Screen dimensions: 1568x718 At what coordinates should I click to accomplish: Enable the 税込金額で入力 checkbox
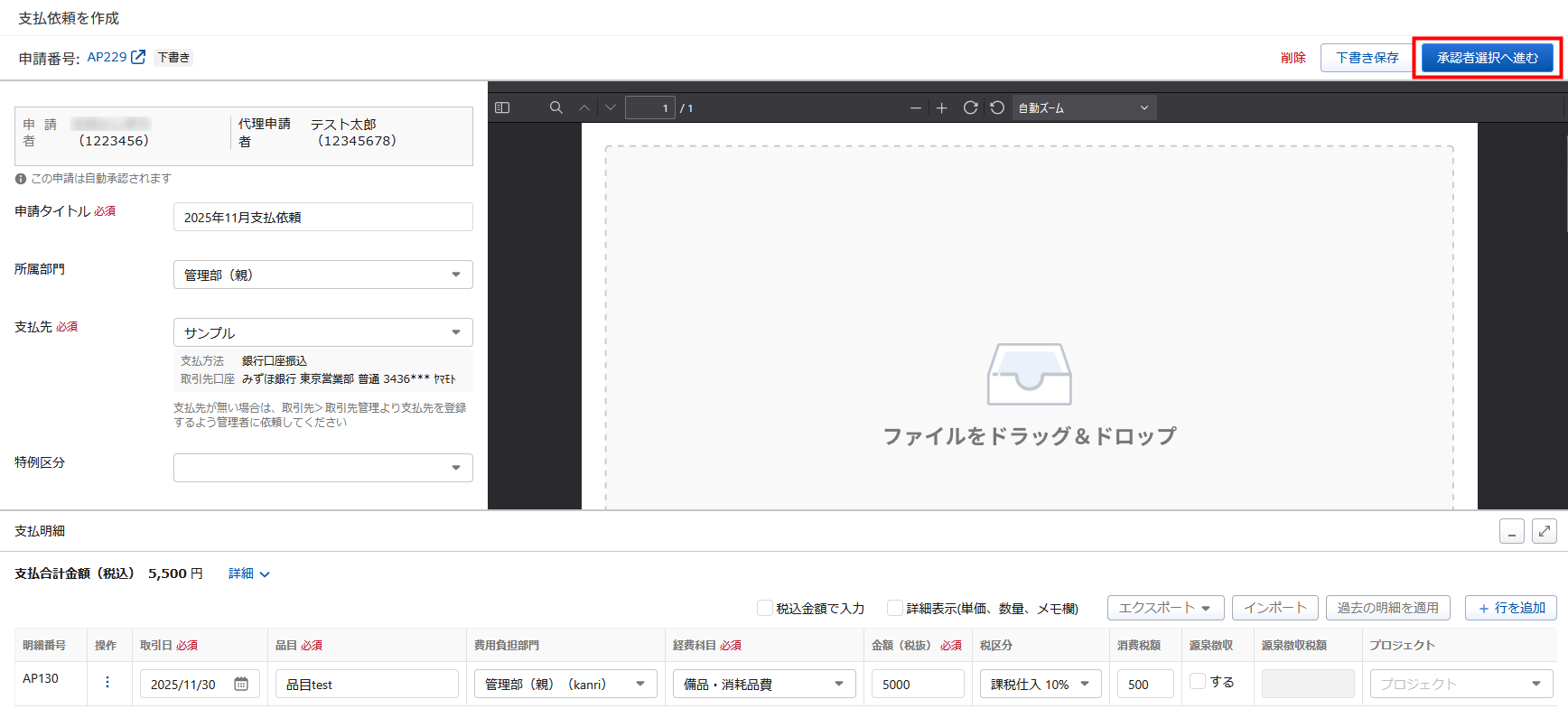[765, 608]
